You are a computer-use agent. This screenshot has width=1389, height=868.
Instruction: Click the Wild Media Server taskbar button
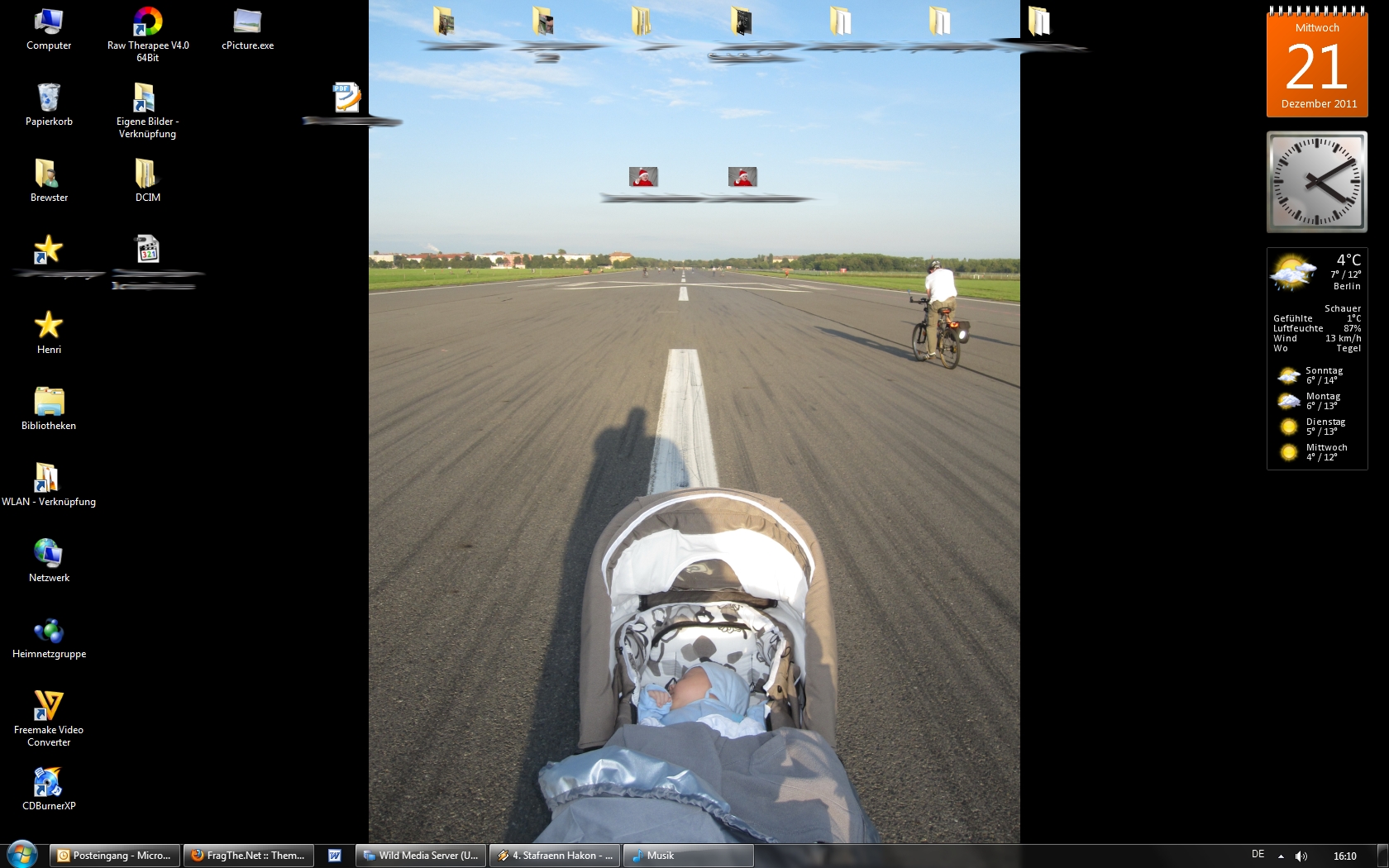click(x=422, y=856)
